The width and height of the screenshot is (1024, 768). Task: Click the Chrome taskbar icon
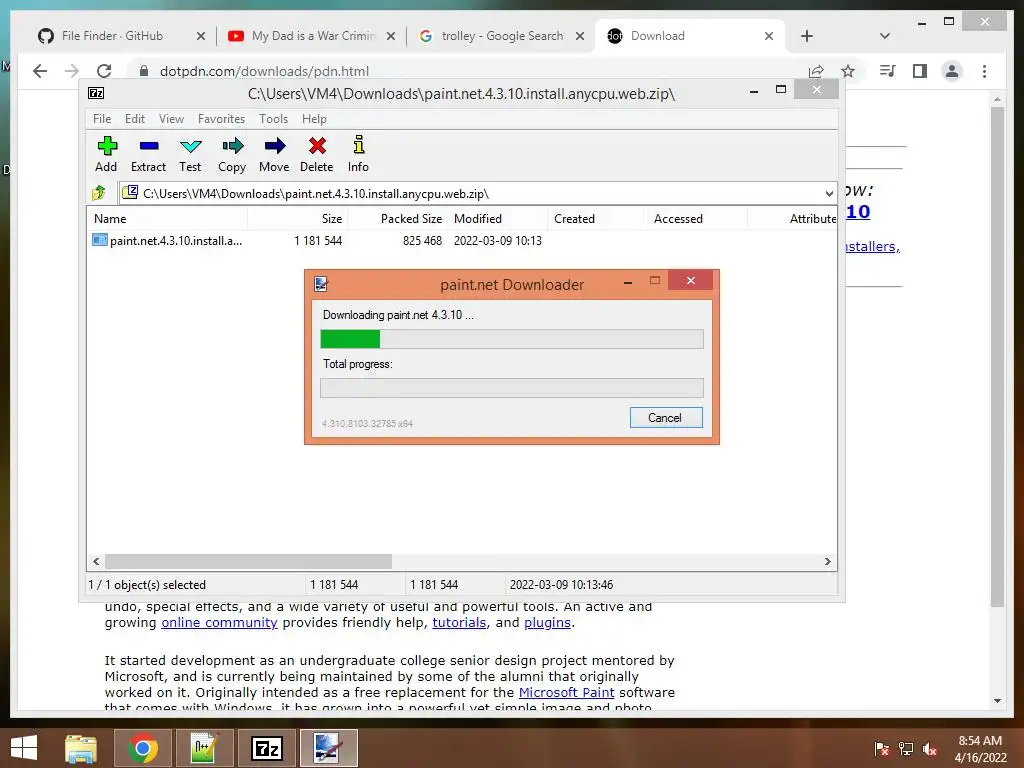(142, 748)
